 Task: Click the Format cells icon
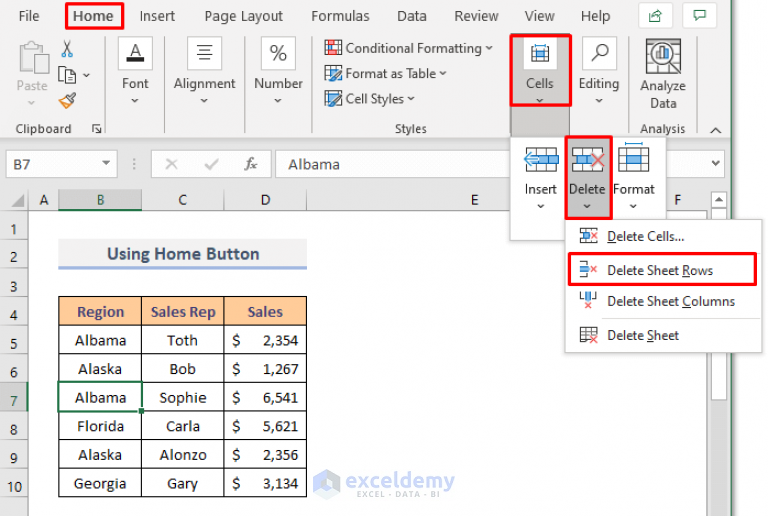coord(633,158)
